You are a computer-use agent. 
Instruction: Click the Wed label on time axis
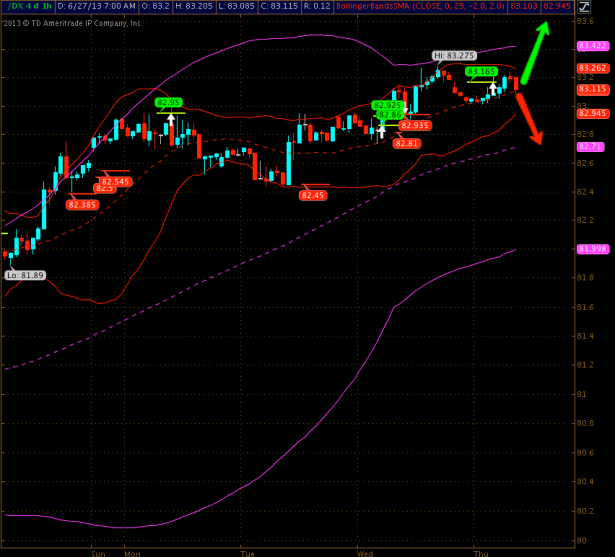[363, 551]
